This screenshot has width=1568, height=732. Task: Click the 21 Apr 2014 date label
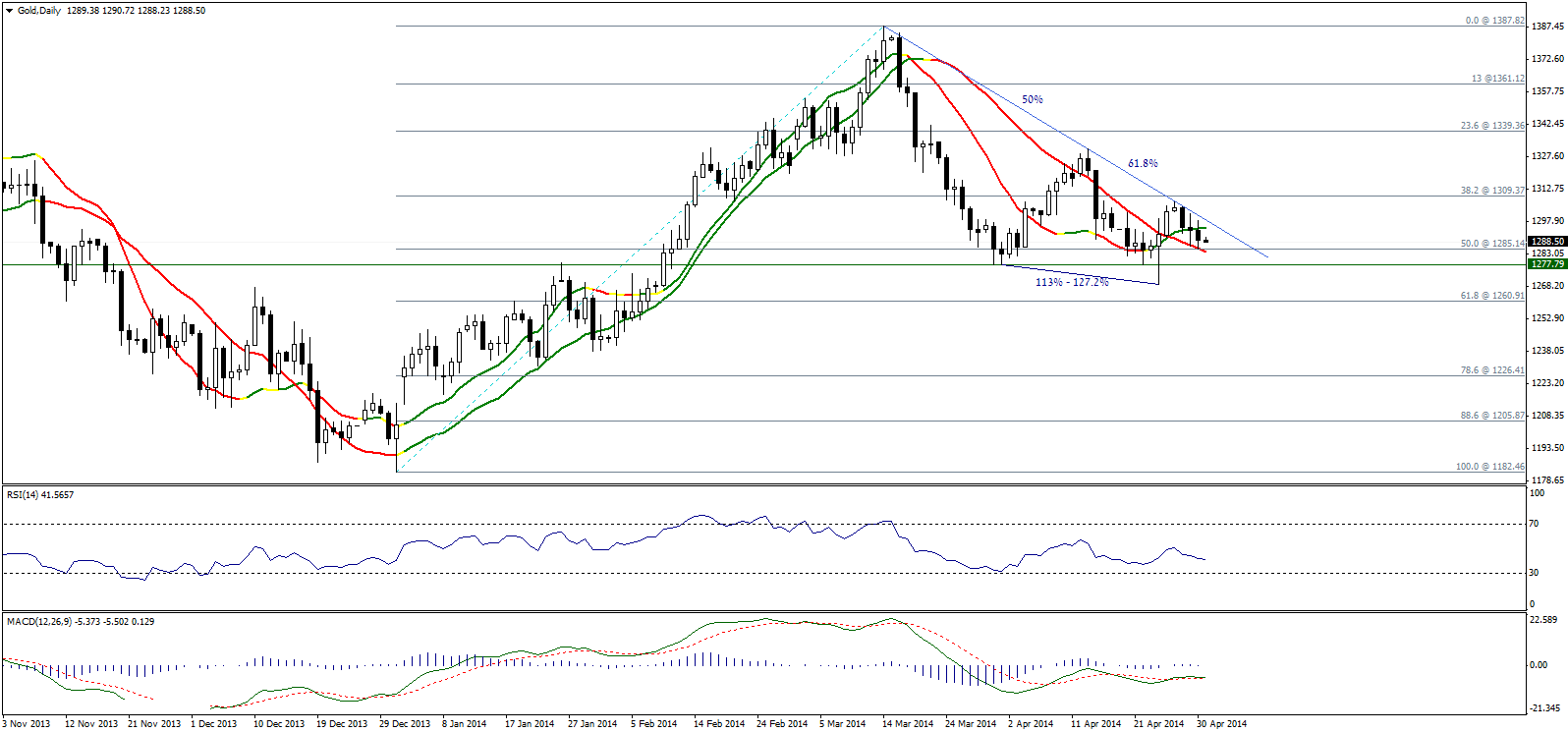pyautogui.click(x=1159, y=724)
